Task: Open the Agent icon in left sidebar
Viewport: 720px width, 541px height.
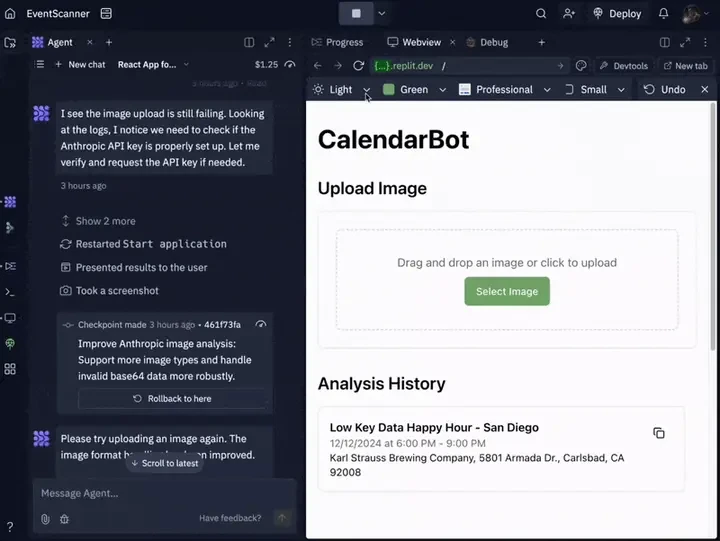Action: tap(10, 202)
